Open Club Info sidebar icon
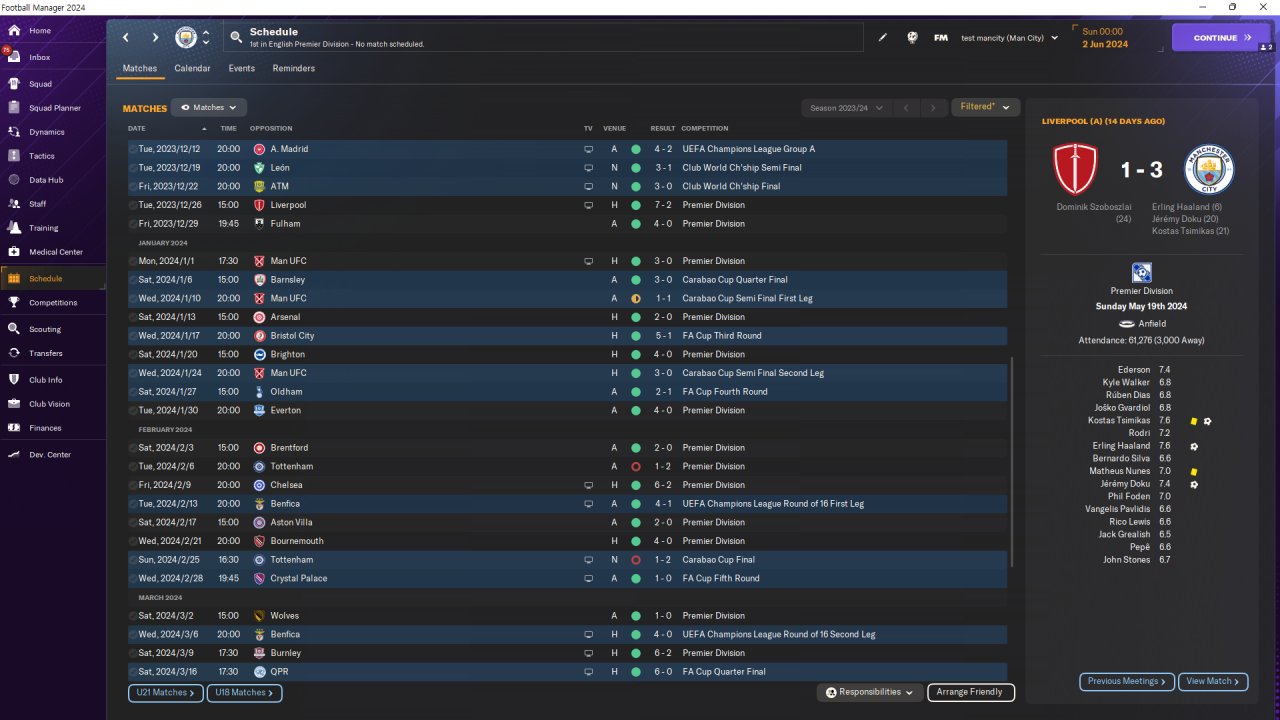The height and width of the screenshot is (720, 1280). 14,380
